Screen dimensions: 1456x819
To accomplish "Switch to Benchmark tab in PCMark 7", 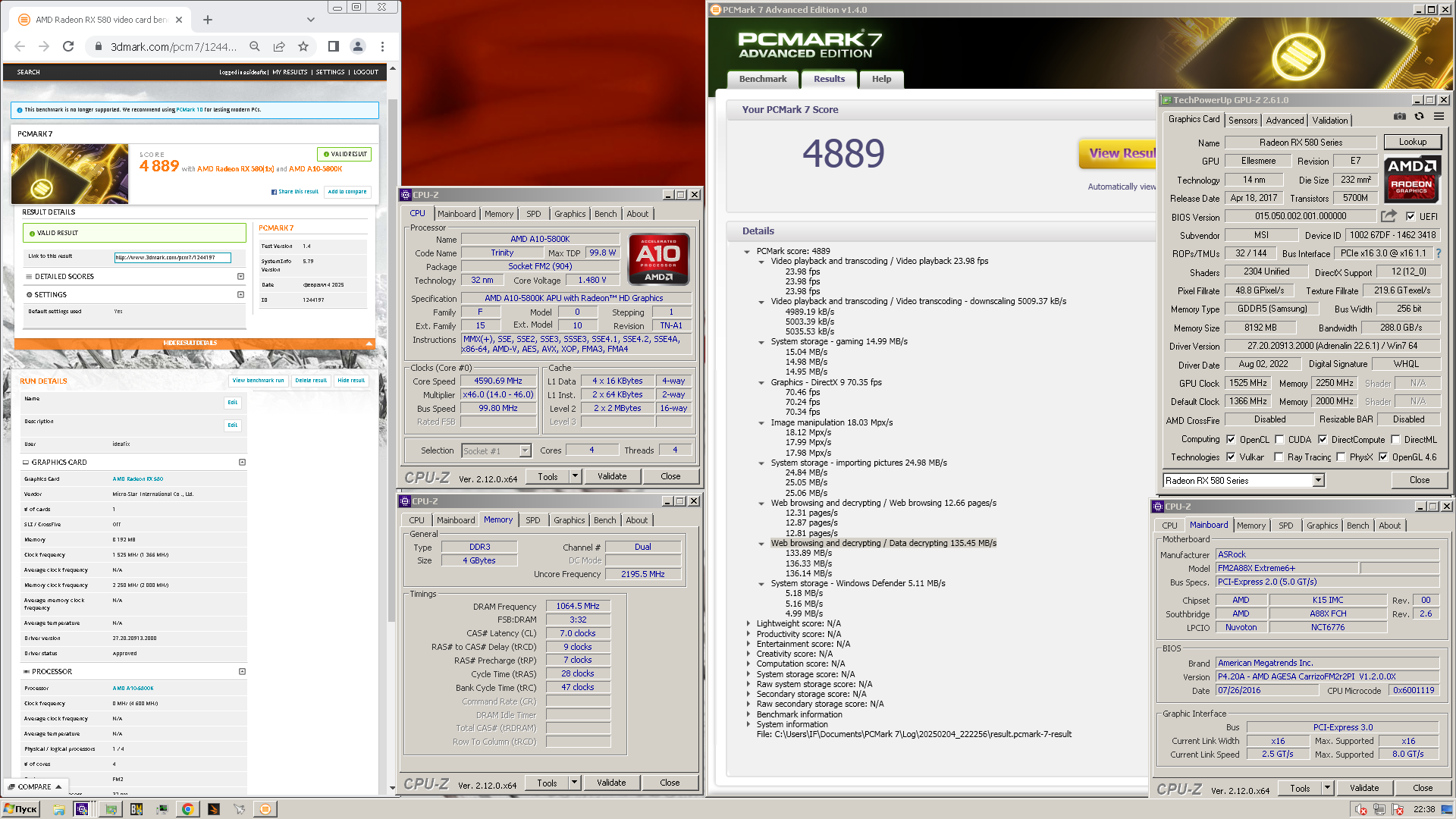I will 763,79.
